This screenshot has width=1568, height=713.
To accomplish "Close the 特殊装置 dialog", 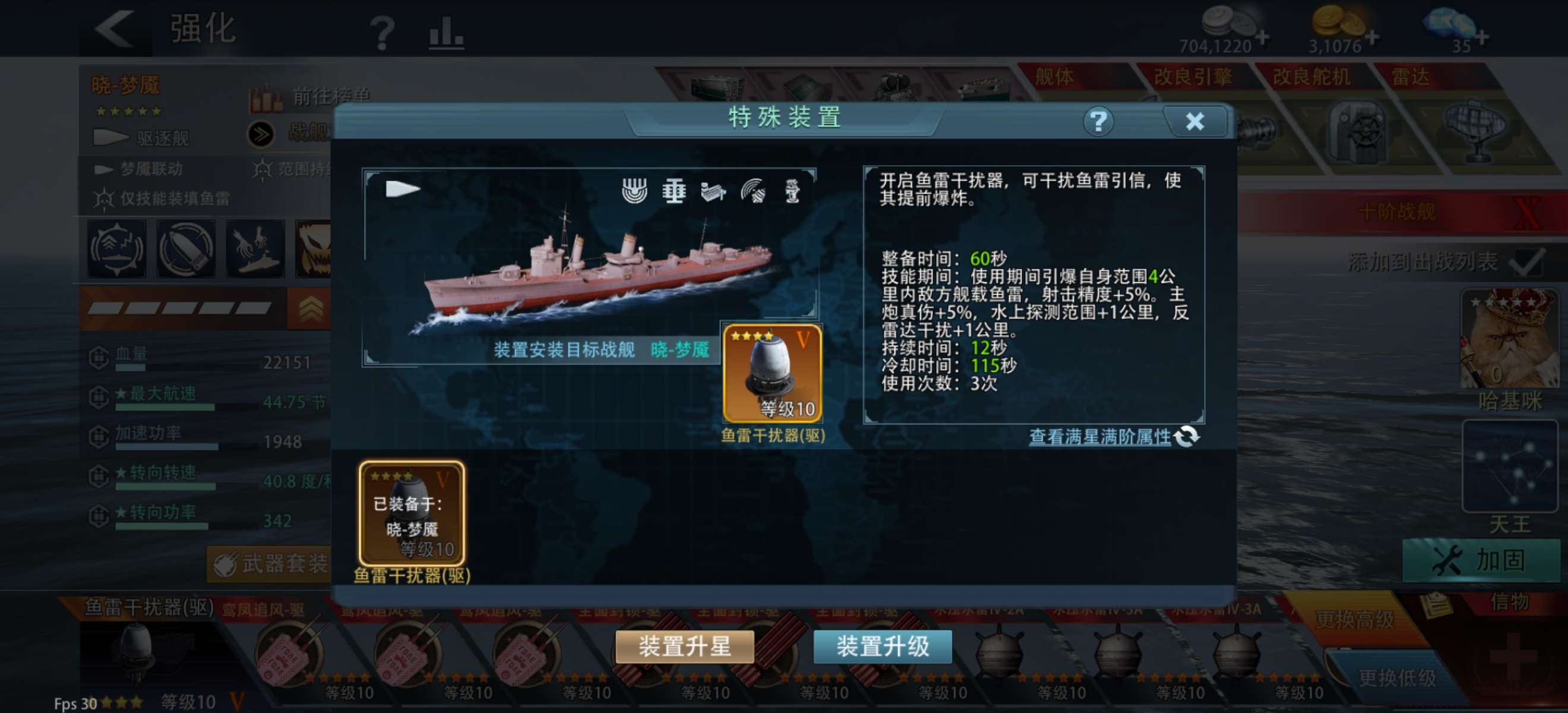I will coord(1195,121).
